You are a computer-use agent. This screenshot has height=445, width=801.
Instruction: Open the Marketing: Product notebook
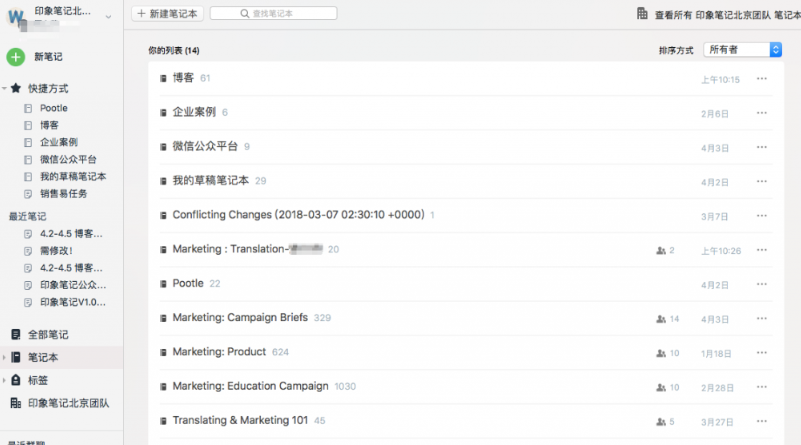point(219,352)
